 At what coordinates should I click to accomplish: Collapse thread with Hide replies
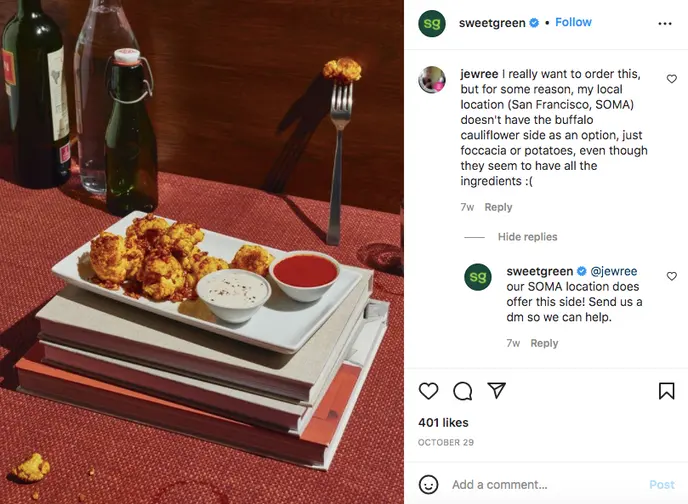(x=527, y=237)
